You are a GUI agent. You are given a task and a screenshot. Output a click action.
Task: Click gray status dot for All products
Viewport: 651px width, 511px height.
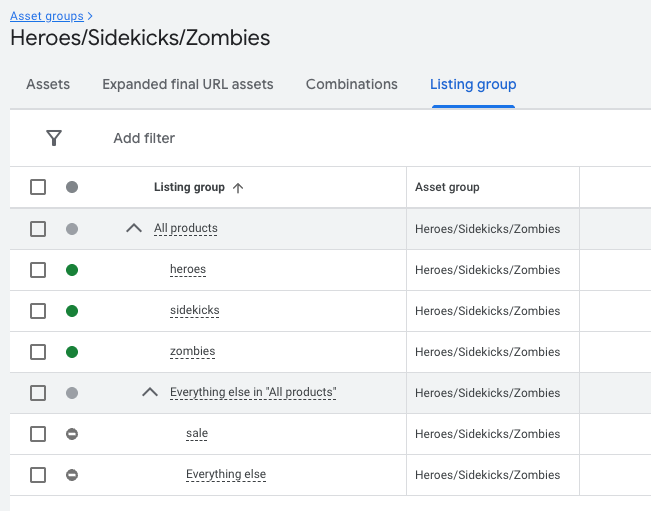pos(72,229)
